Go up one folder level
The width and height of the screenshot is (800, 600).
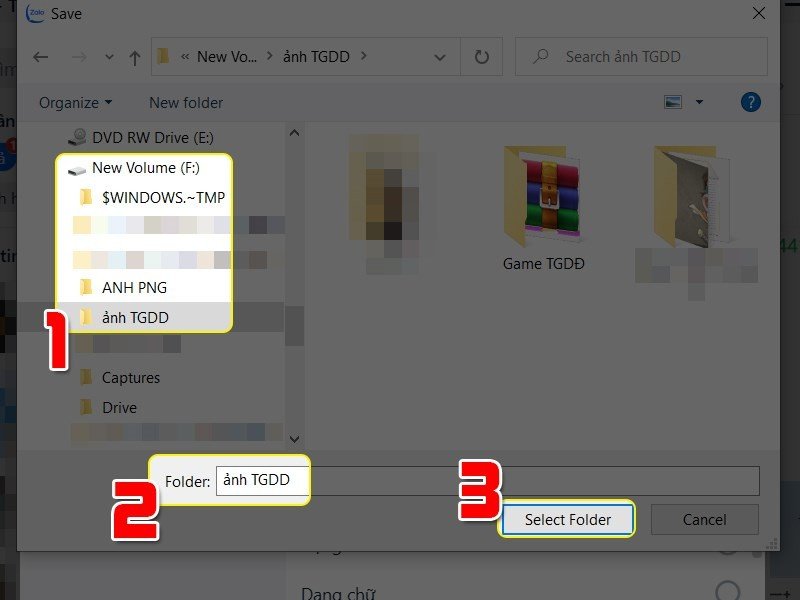pos(135,57)
